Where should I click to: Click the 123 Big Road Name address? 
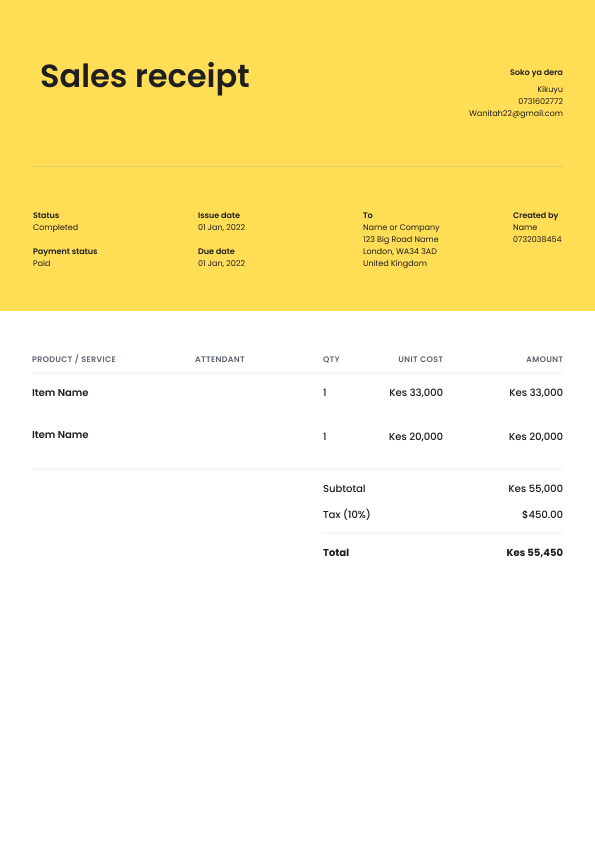pyautogui.click(x=401, y=239)
